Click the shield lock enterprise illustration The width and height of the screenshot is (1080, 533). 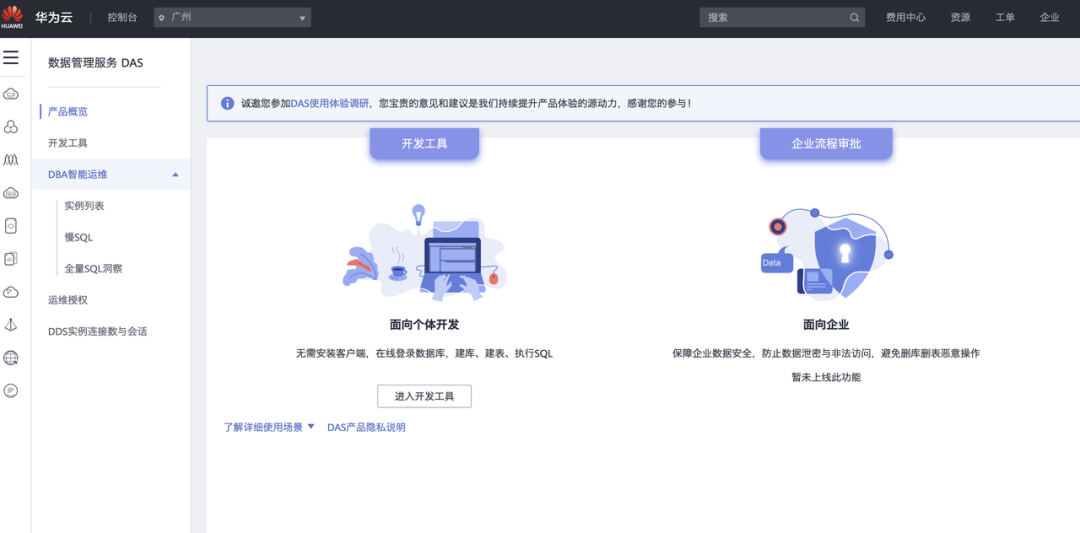coord(827,253)
